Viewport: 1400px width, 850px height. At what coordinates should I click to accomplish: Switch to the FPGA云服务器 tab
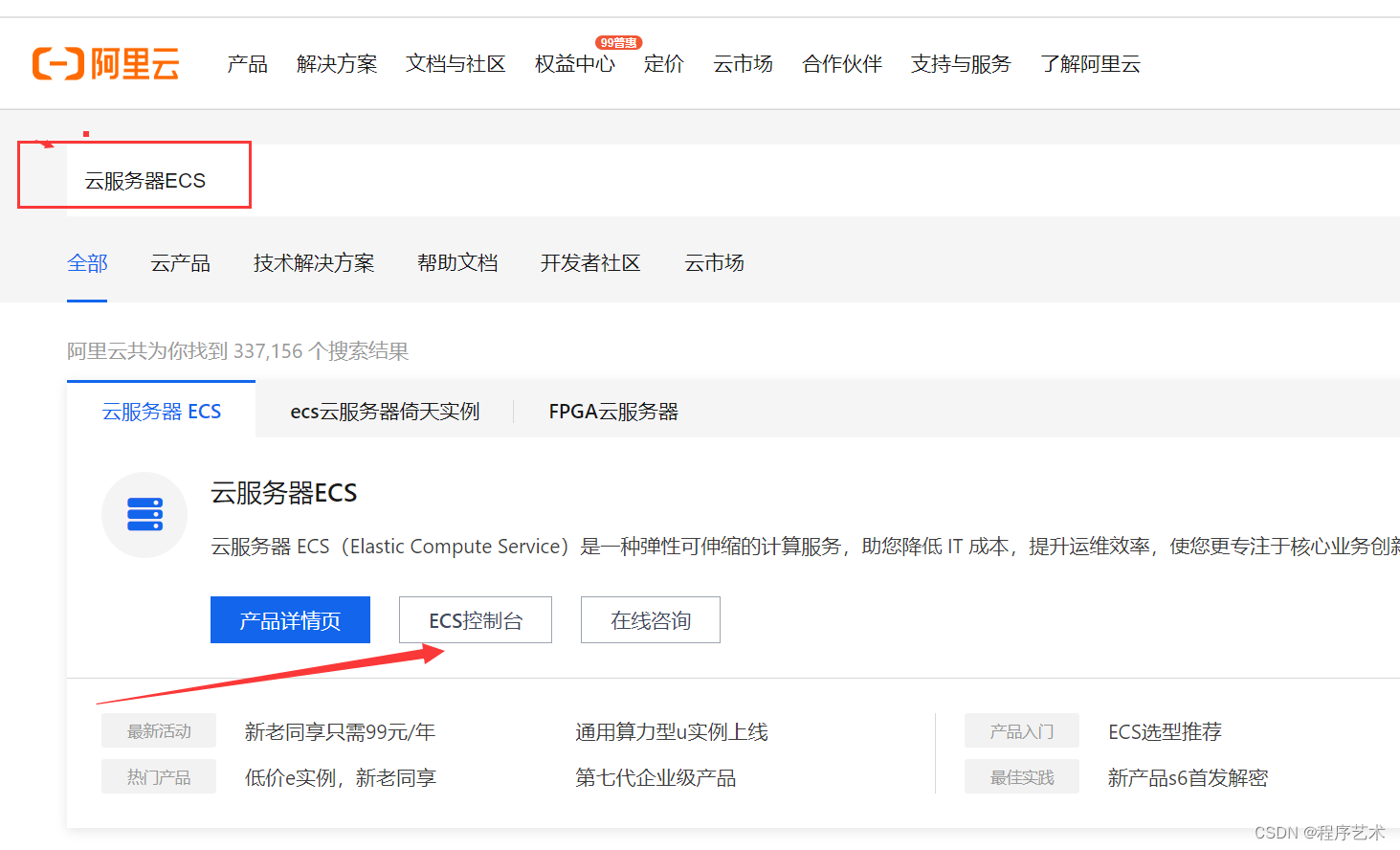click(613, 412)
